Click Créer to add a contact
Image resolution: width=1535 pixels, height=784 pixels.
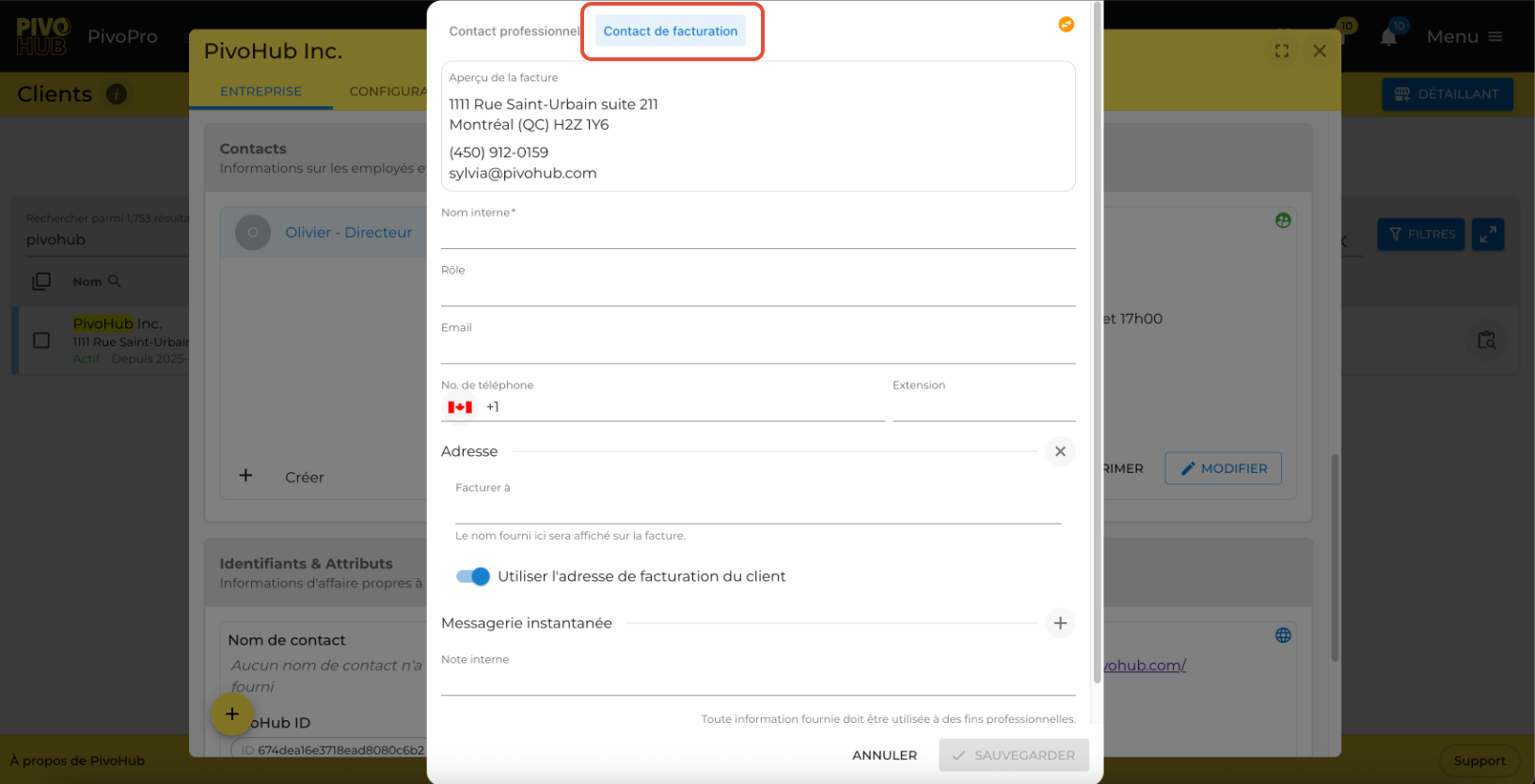305,478
